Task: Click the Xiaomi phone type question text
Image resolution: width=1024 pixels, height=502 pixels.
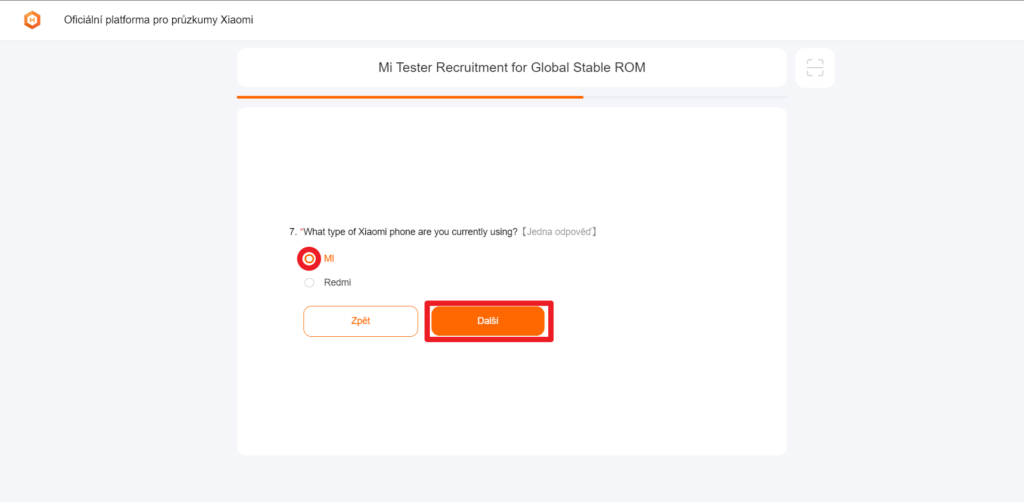Action: click(x=410, y=232)
